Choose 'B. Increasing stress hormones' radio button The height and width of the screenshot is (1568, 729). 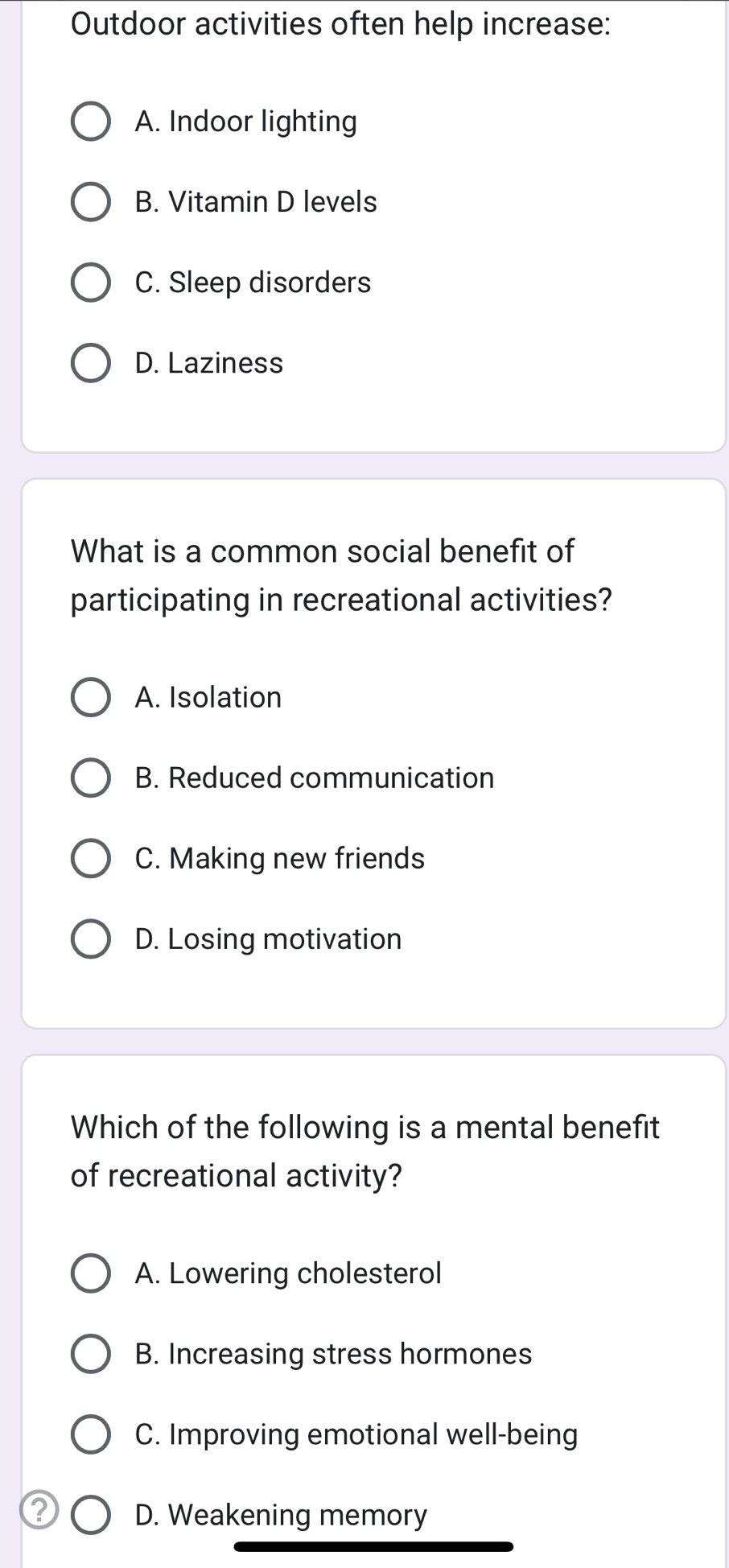point(91,1354)
